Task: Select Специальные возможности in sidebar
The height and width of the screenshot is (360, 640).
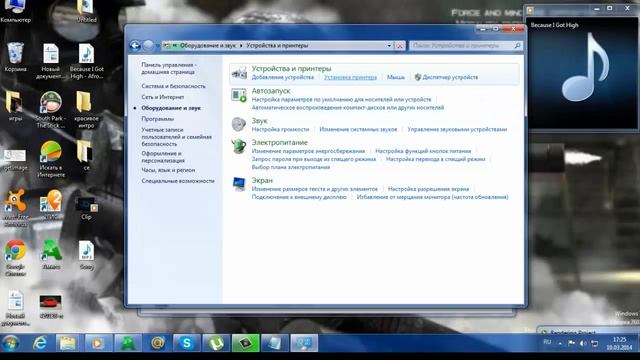Action: (x=178, y=181)
